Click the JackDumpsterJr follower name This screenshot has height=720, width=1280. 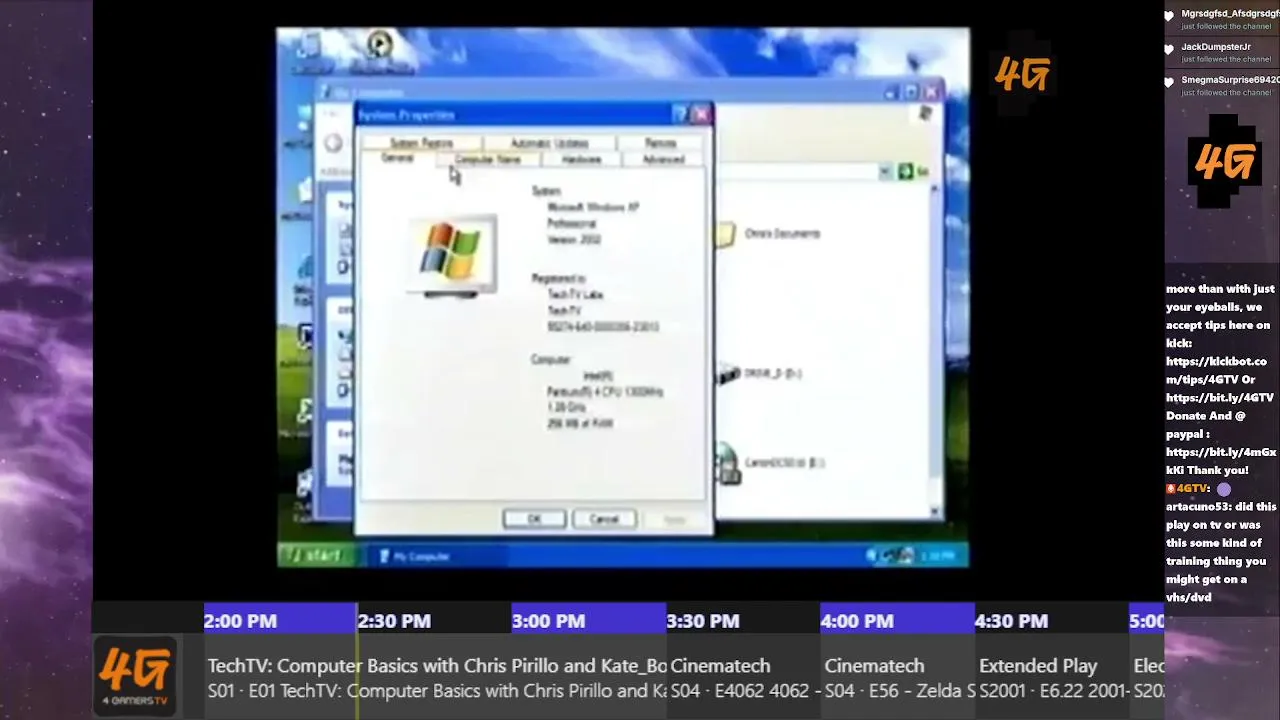pyautogui.click(x=1216, y=47)
